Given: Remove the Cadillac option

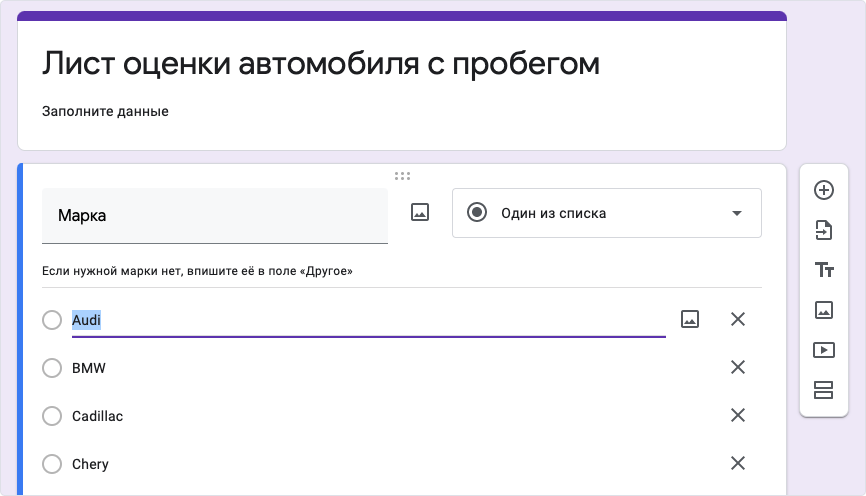Looking at the screenshot, I should pyautogui.click(x=738, y=415).
